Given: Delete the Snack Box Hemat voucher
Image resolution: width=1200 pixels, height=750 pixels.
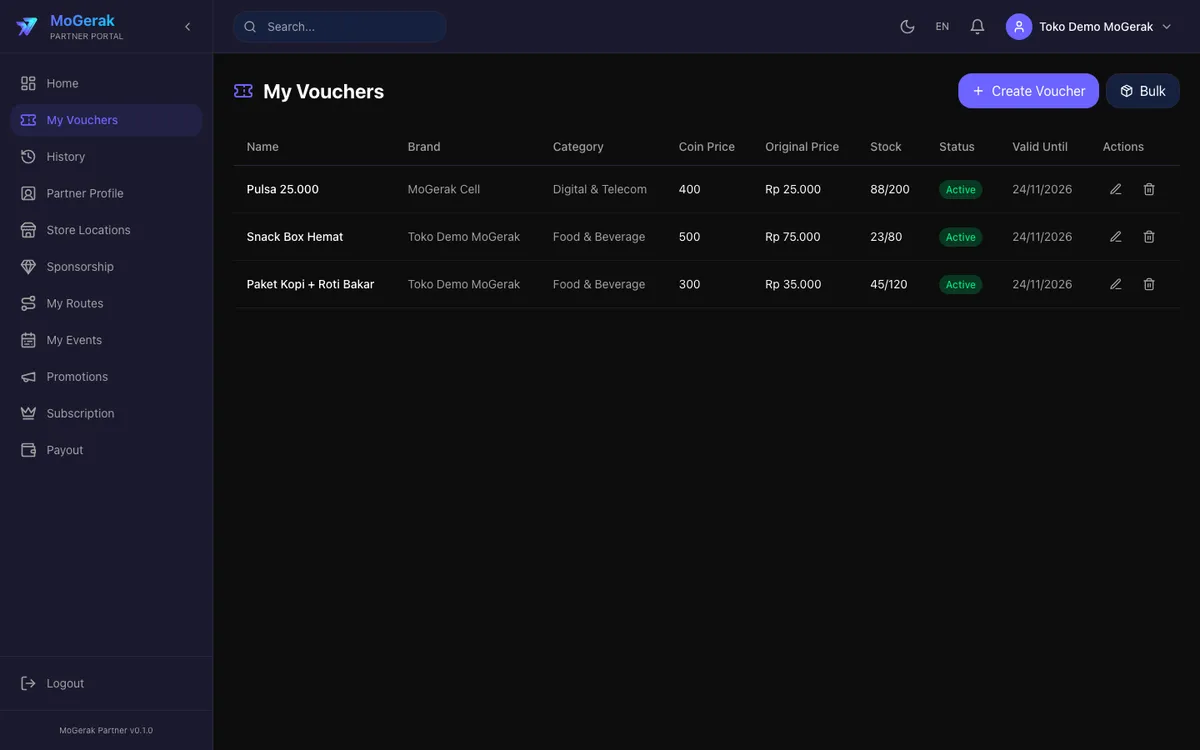Looking at the screenshot, I should coord(1149,237).
